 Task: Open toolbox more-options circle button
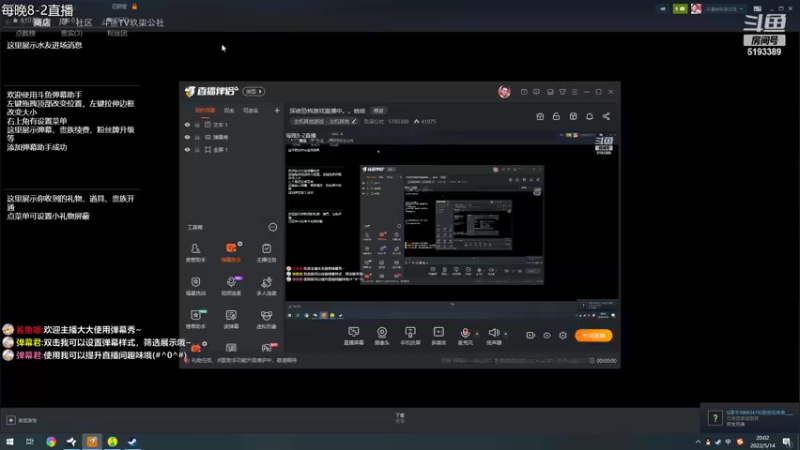tap(272, 227)
